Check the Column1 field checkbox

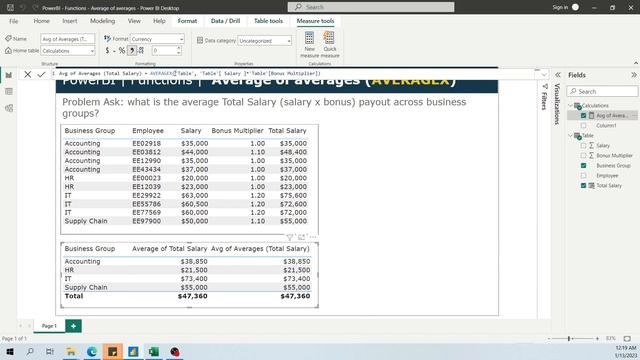click(583, 126)
